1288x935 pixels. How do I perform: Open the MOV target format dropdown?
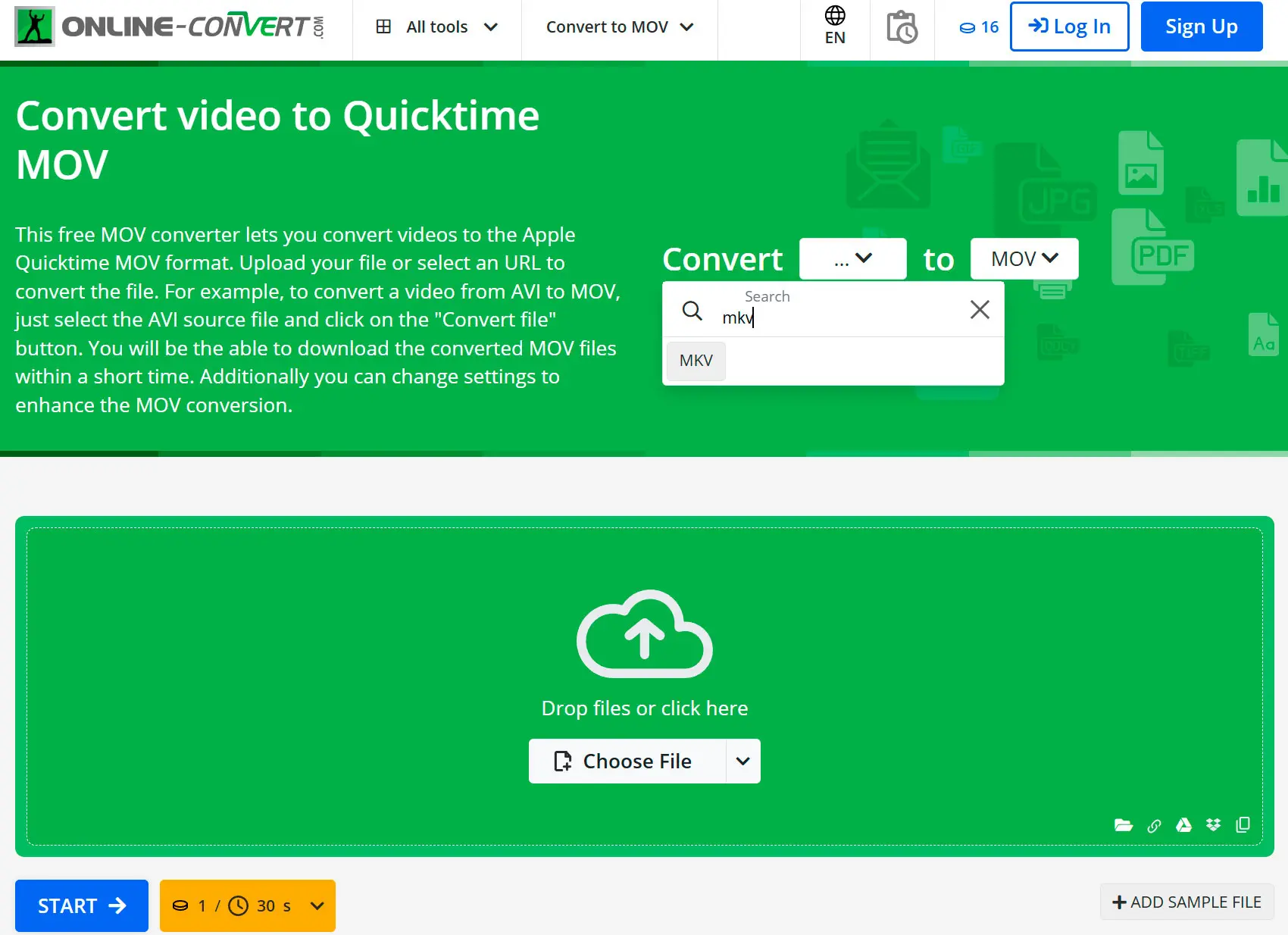click(1024, 258)
